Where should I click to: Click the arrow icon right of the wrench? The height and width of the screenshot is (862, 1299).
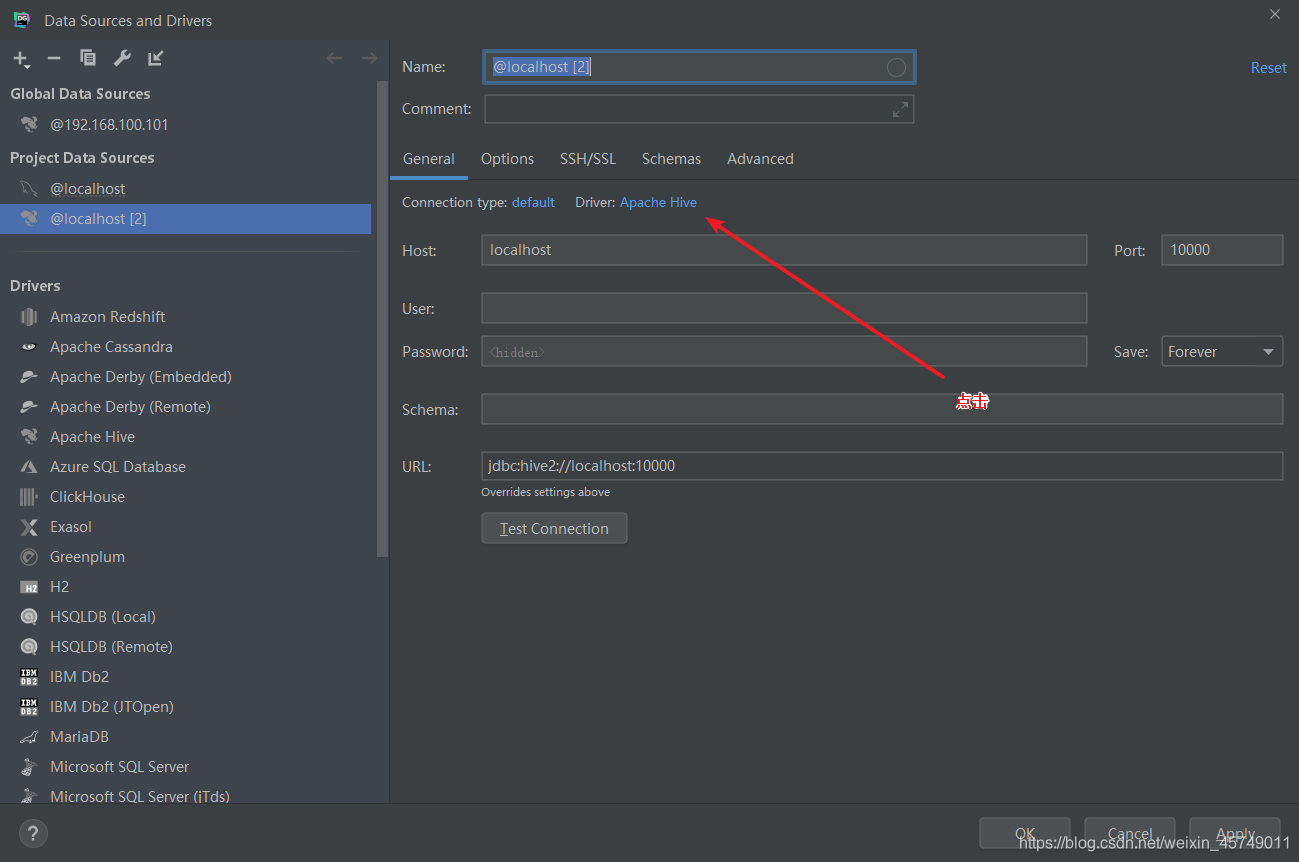pyautogui.click(x=155, y=59)
